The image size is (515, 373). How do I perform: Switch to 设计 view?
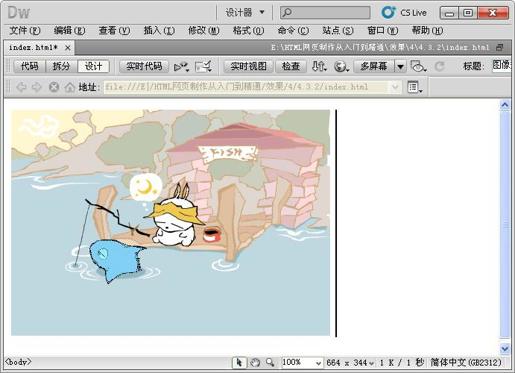93,66
